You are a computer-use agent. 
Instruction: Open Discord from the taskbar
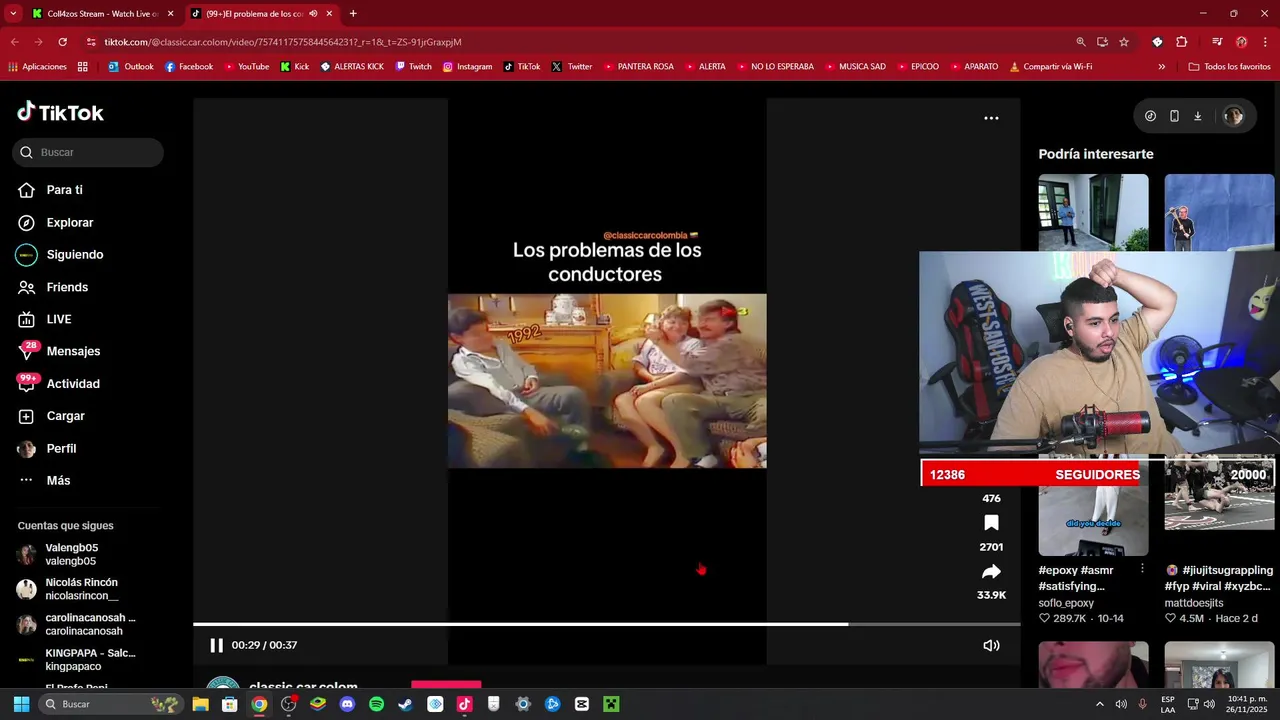tap(347, 704)
